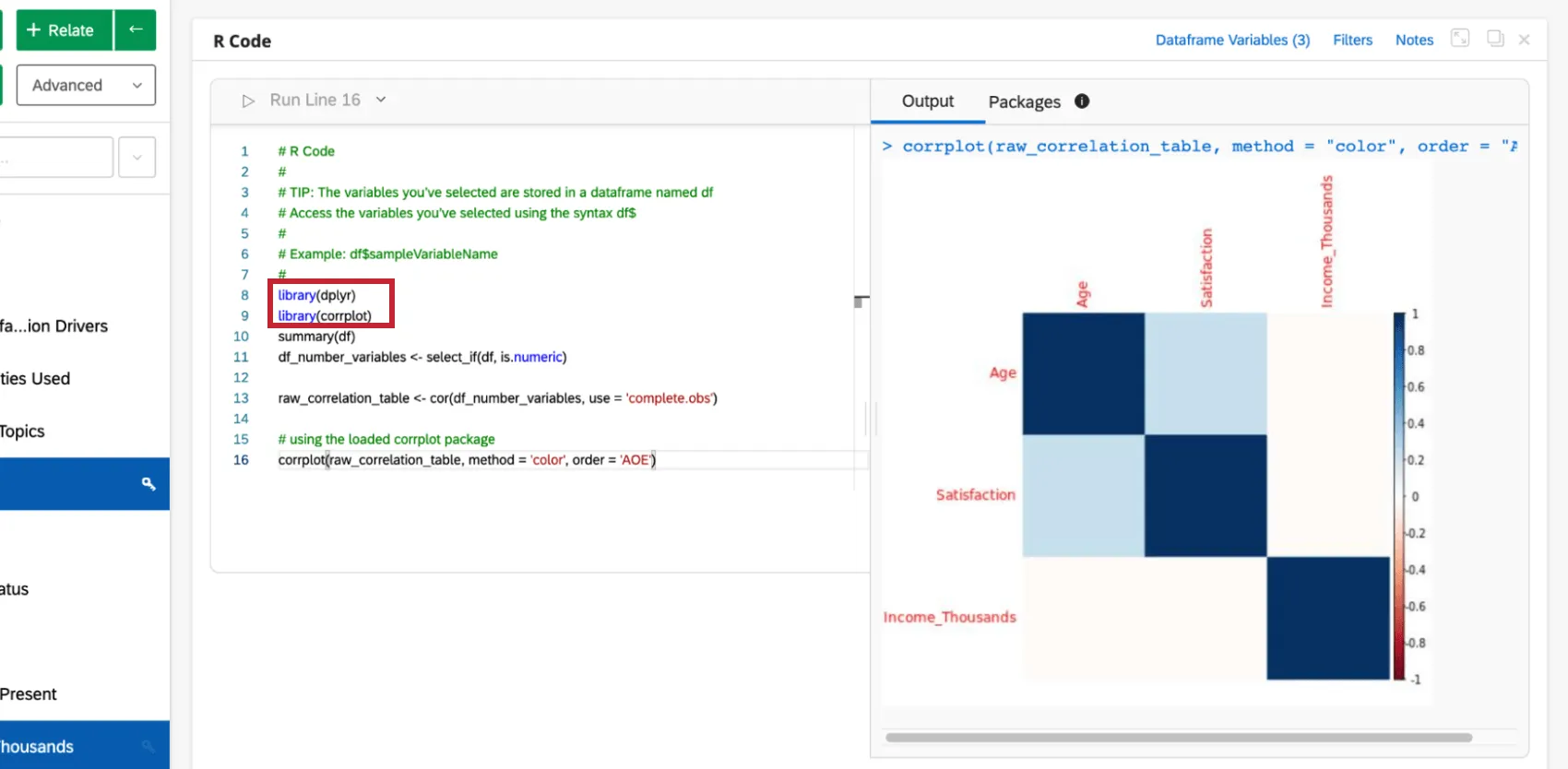Click the horizontal scrollbar under the output plot
The height and width of the screenshot is (769, 1568).
[1178, 738]
